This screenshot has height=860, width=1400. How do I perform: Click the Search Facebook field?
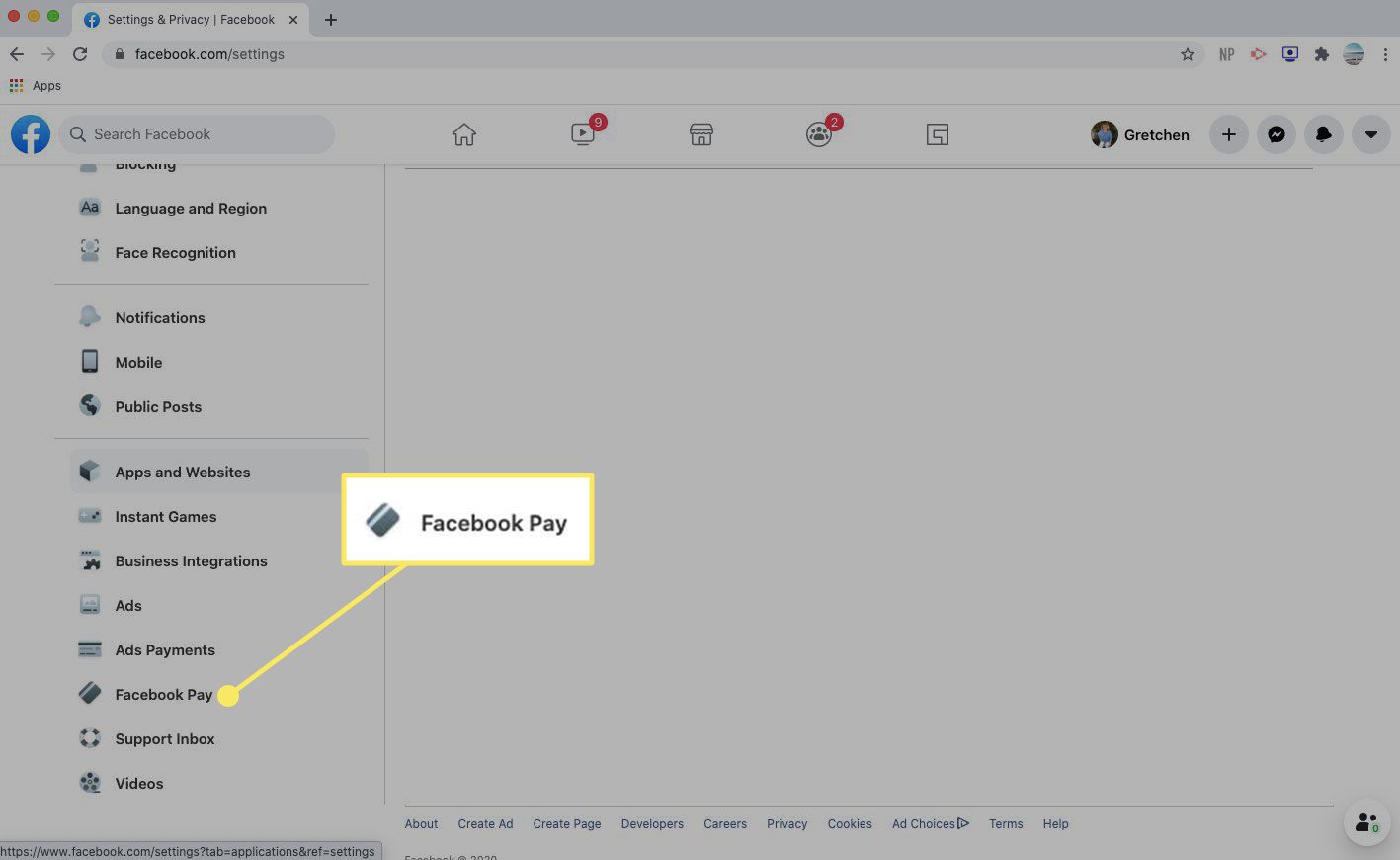(x=198, y=134)
